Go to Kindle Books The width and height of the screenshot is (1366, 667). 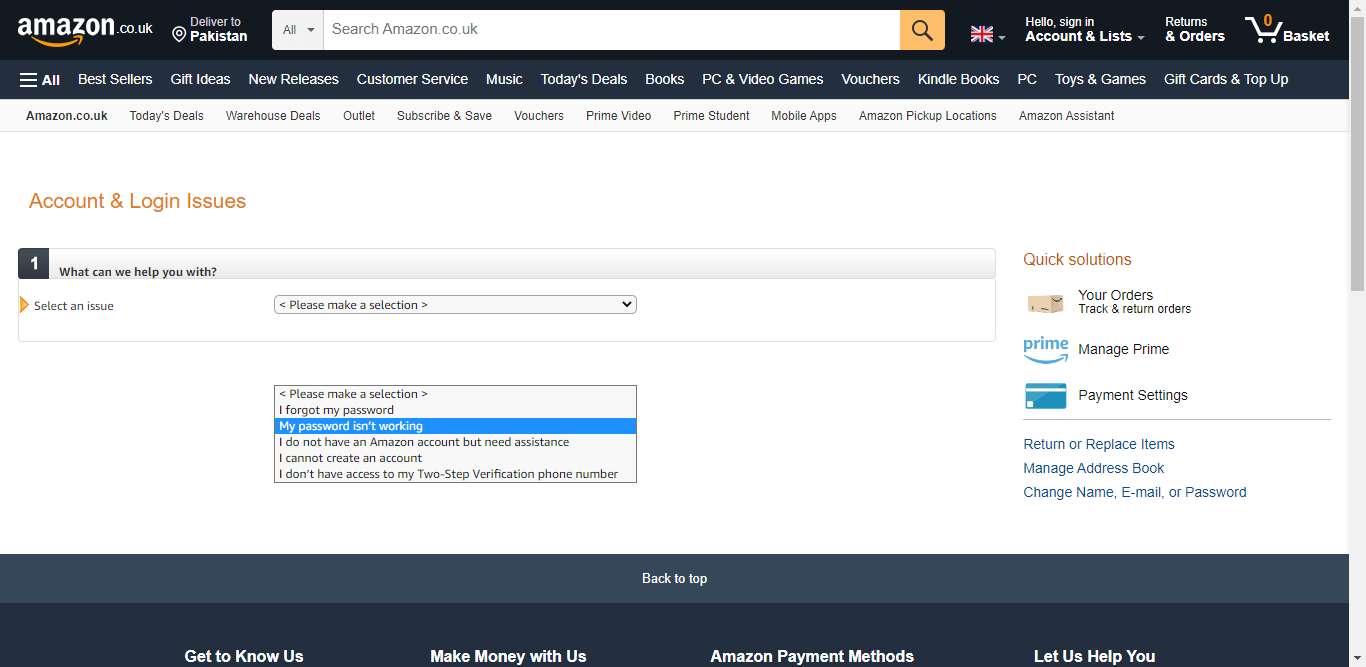[x=958, y=80]
